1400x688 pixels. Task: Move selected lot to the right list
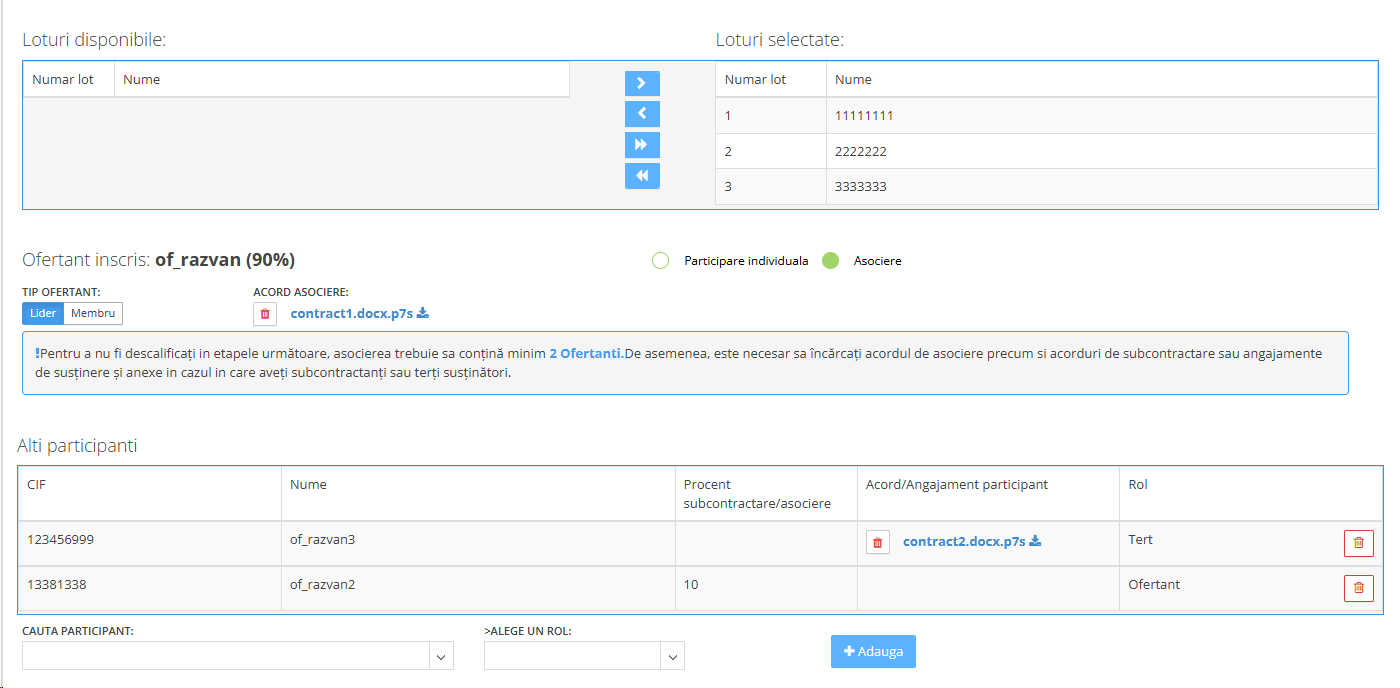(x=642, y=83)
